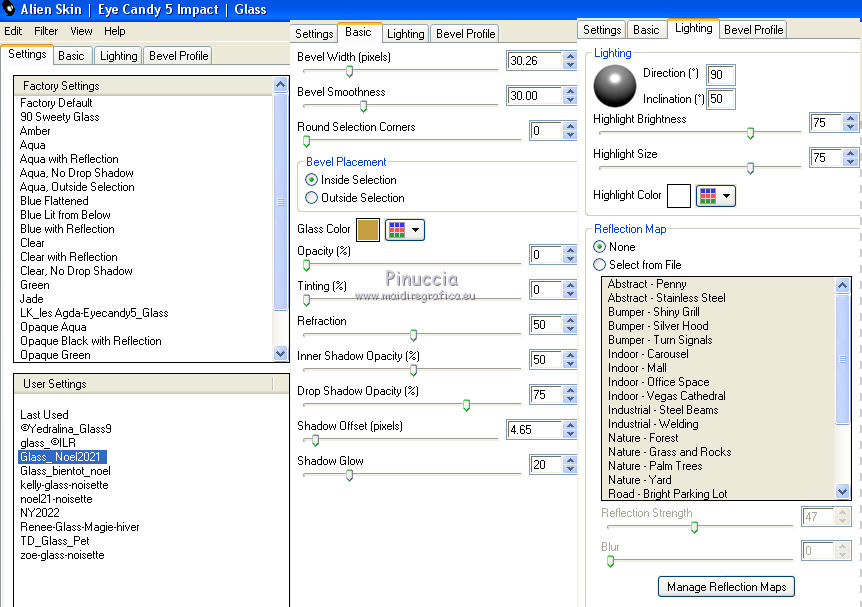Click Highlight Brightness spinner arrows

[850, 123]
